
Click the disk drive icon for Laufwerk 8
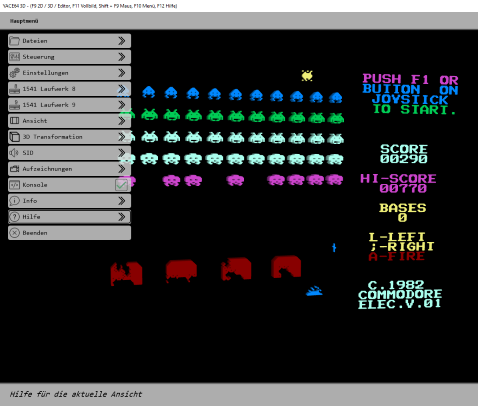(x=14, y=89)
